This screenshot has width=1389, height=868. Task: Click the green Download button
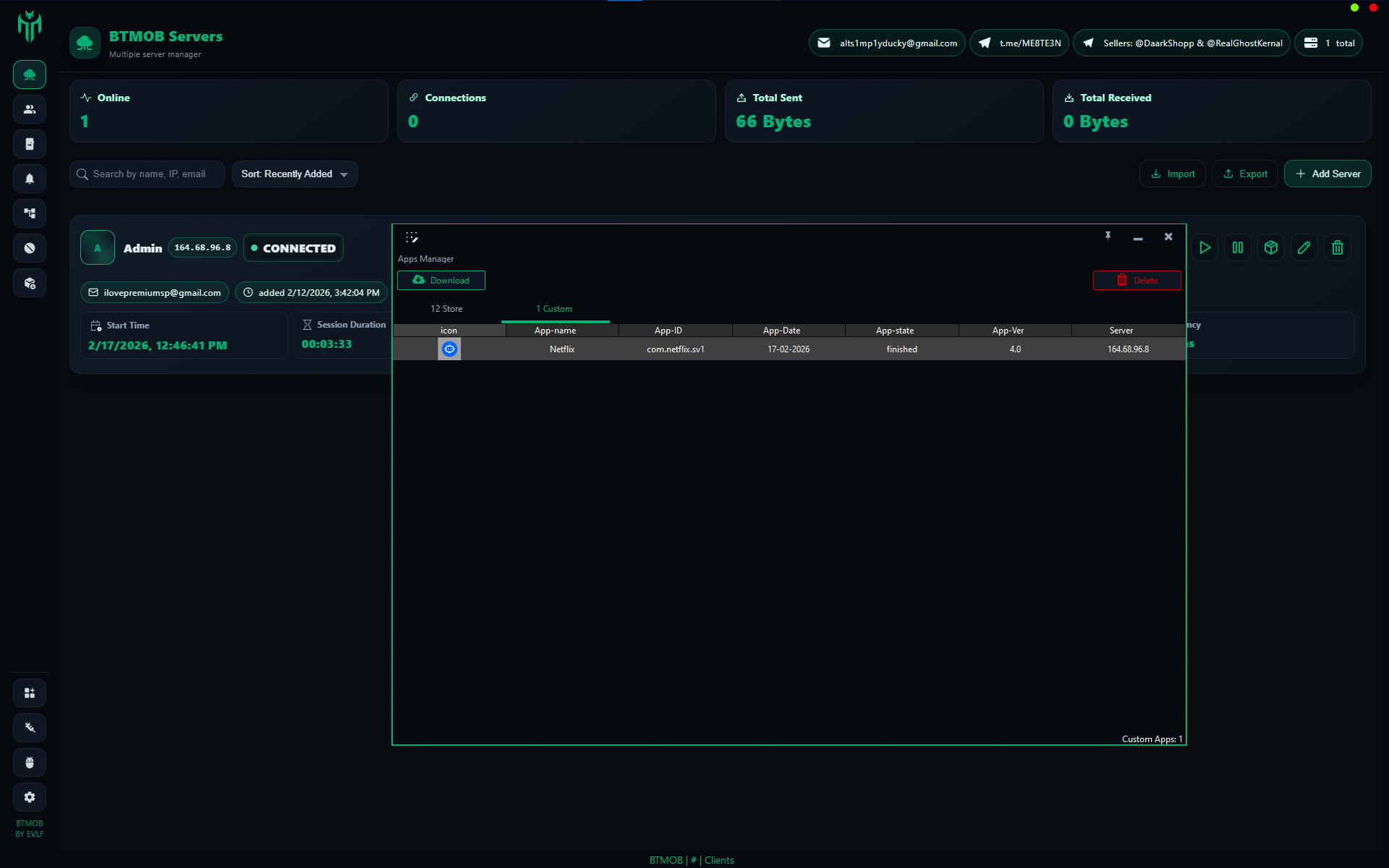click(x=441, y=281)
